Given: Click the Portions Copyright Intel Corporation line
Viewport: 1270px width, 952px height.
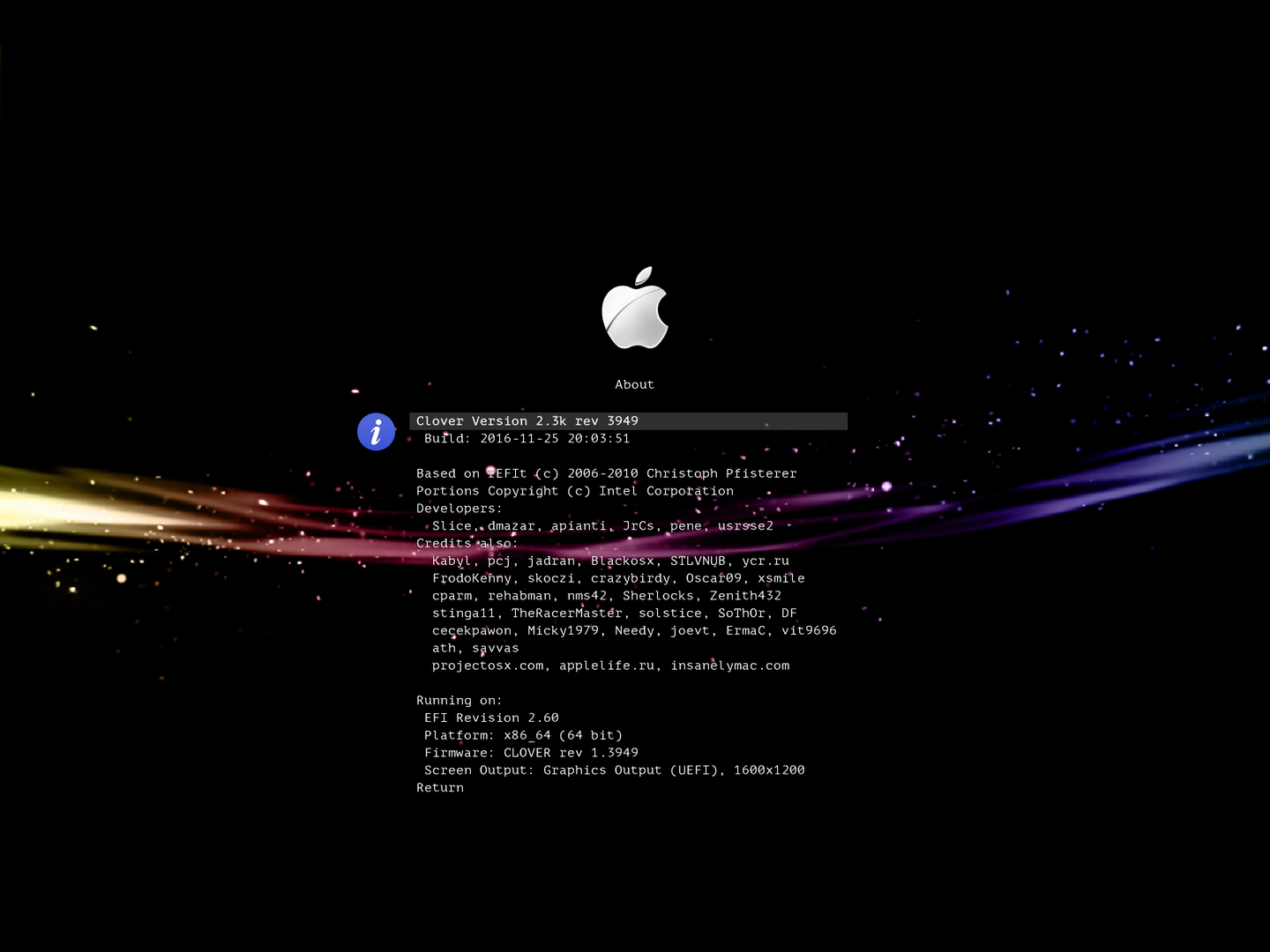Looking at the screenshot, I should click(x=575, y=492).
